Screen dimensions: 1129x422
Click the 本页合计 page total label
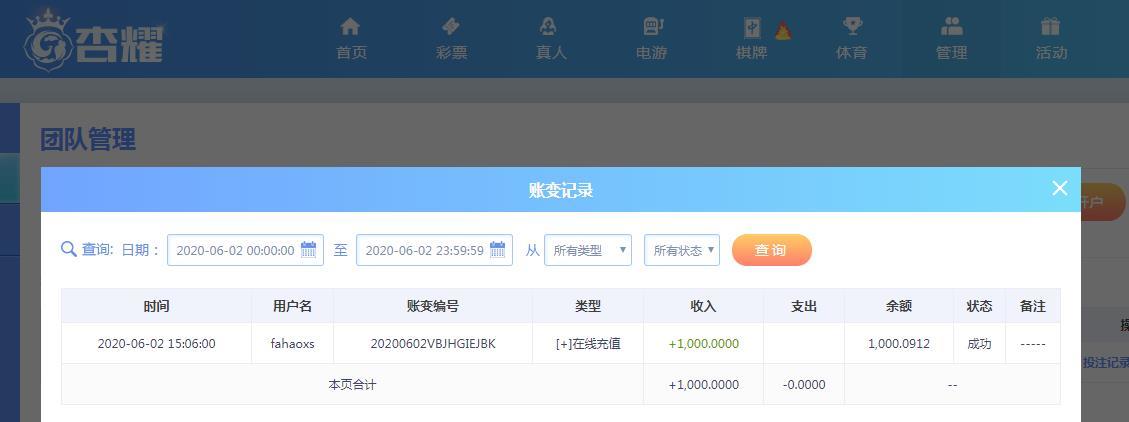click(x=352, y=385)
